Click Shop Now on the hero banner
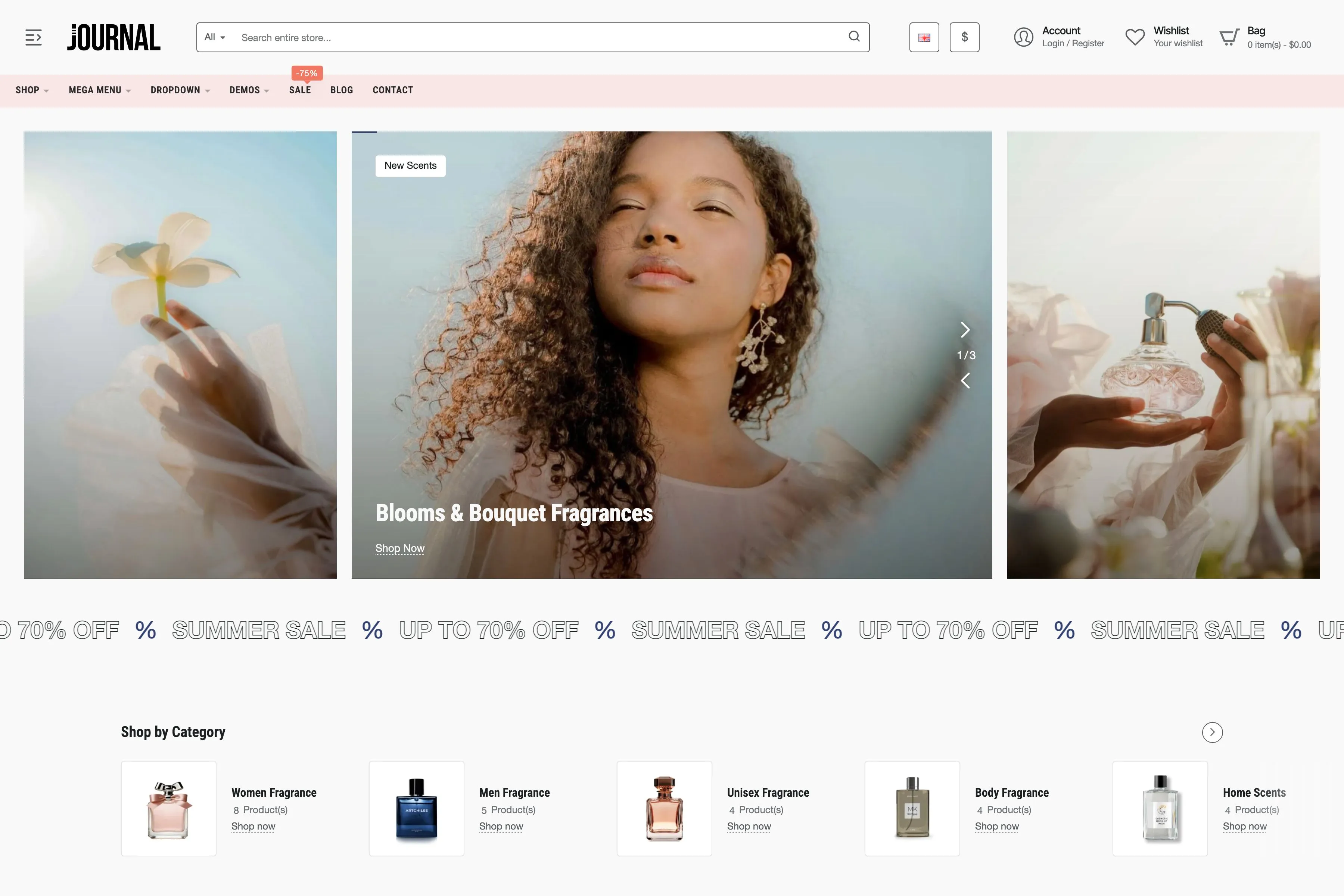1344x896 pixels. click(399, 548)
